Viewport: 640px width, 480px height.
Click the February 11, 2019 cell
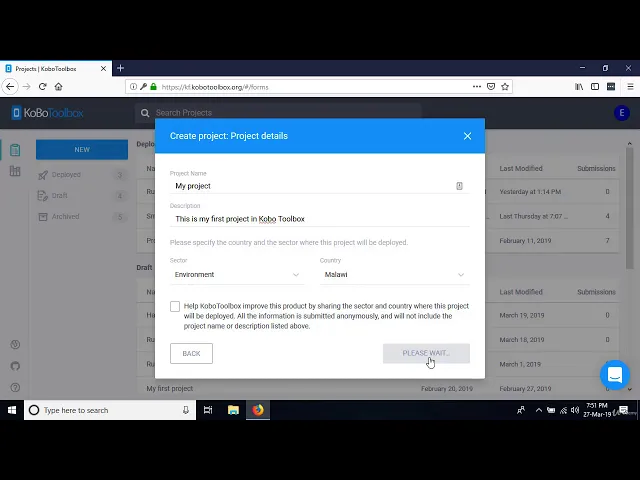(525, 241)
